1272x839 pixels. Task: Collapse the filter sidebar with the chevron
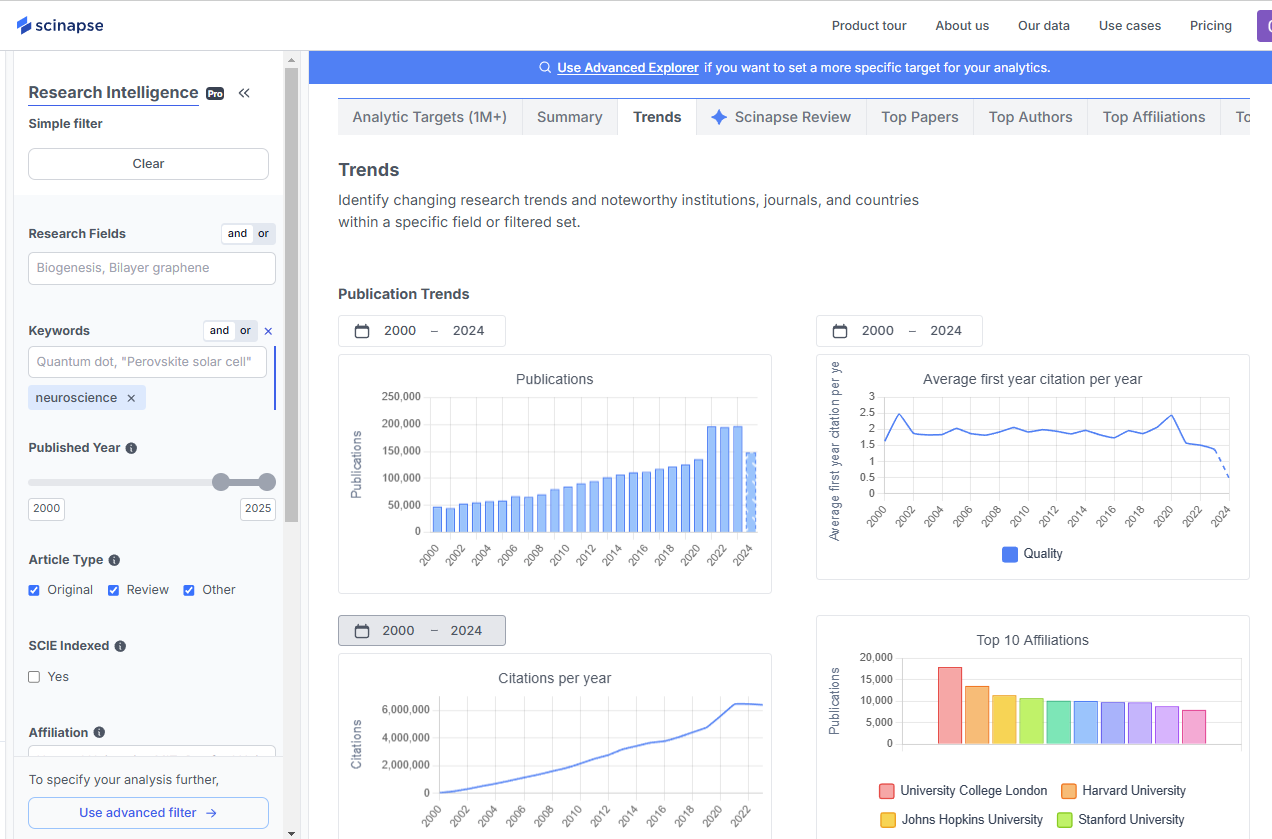click(x=244, y=92)
